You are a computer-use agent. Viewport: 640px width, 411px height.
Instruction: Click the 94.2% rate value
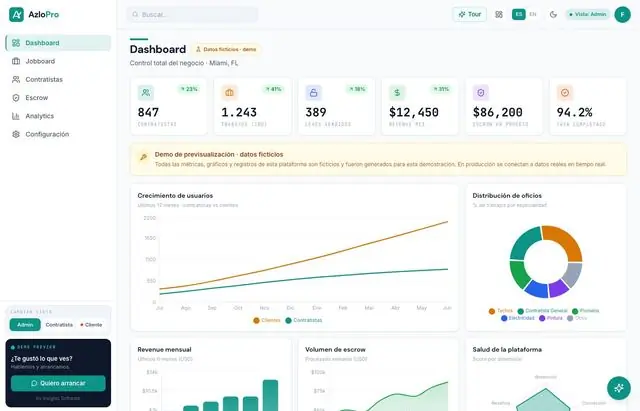574,112
